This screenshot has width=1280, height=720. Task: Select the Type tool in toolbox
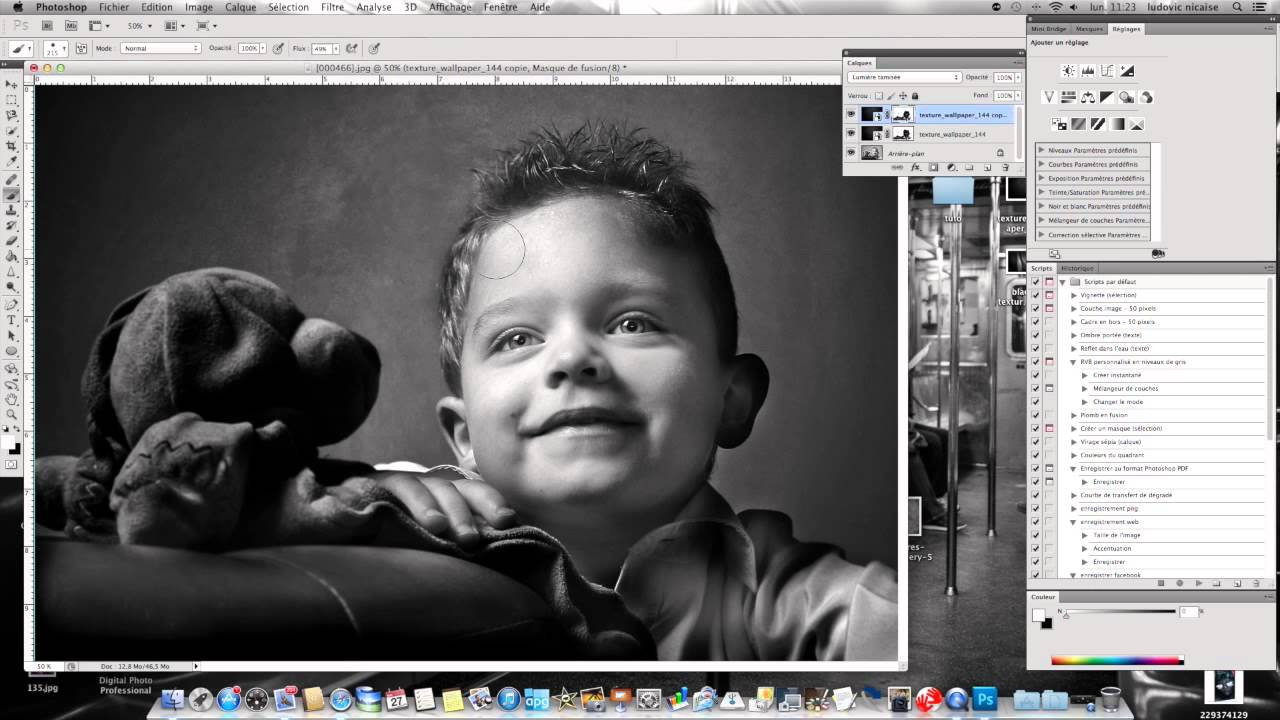click(13, 320)
